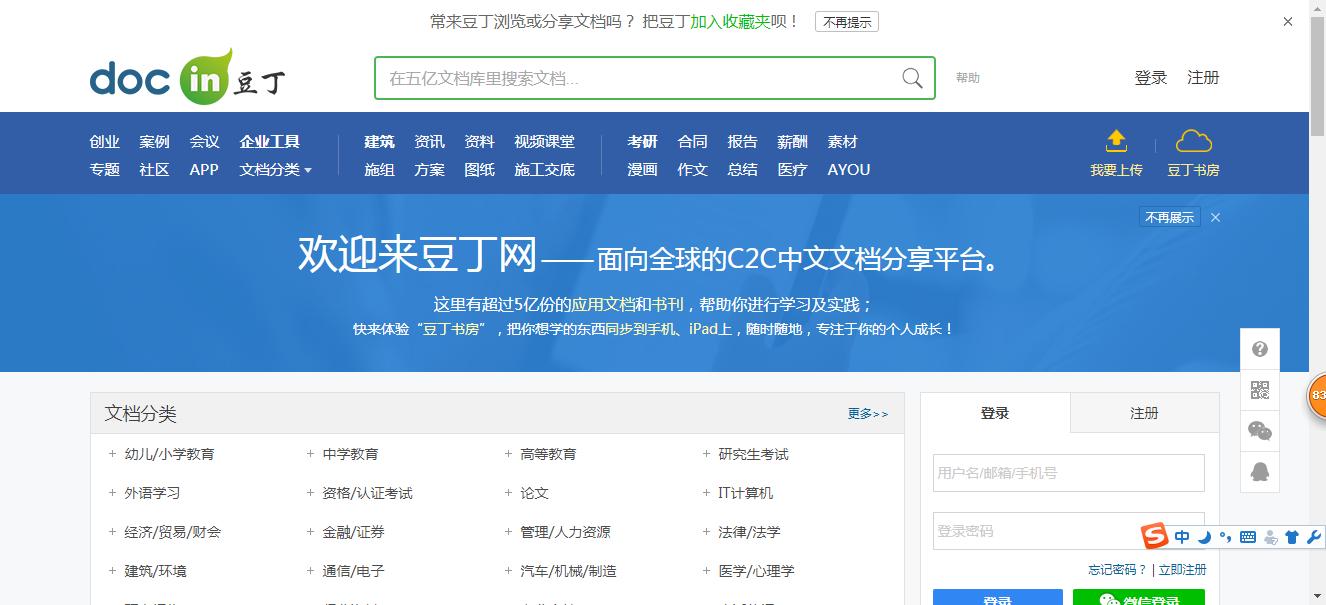This screenshot has height=605, width=1326.
Task: Click the search magnifier icon
Action: click(910, 77)
